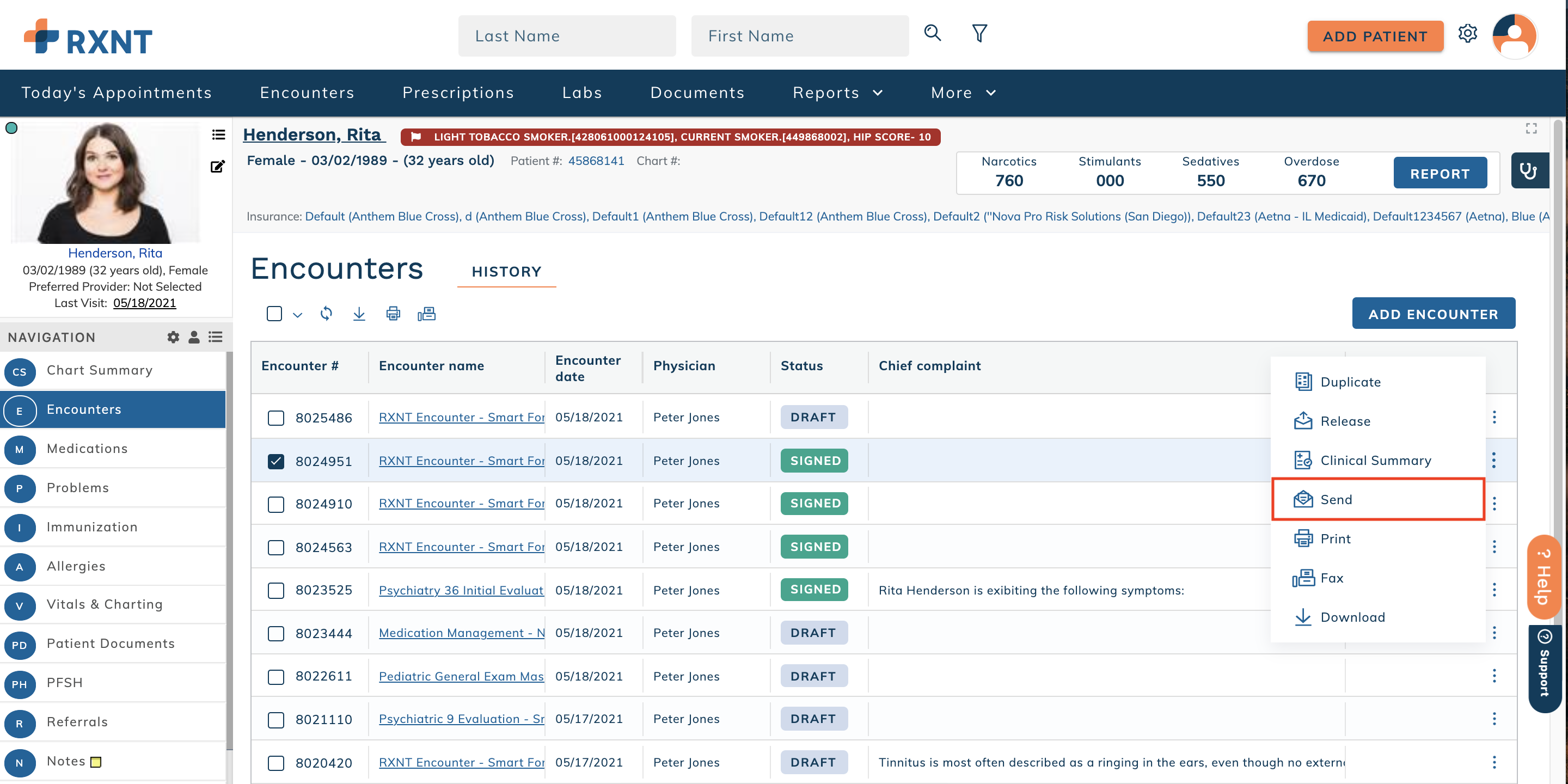Choose Release in the context menu
The height and width of the screenshot is (784, 1568).
[x=1377, y=421]
